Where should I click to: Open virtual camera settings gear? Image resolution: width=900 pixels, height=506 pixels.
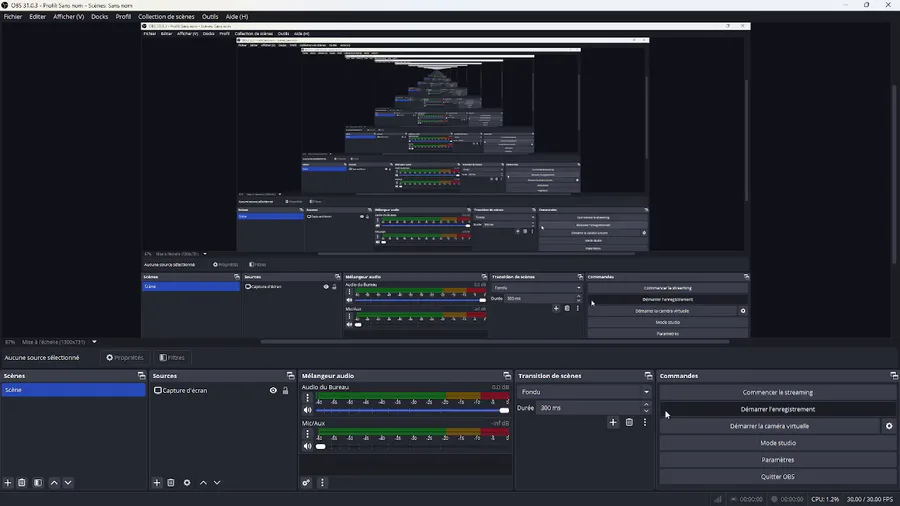(889, 426)
